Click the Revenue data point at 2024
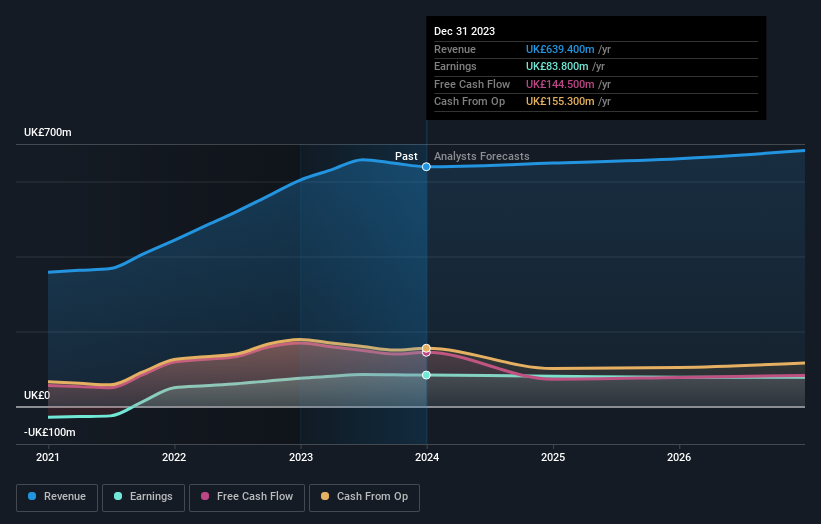 [x=426, y=166]
